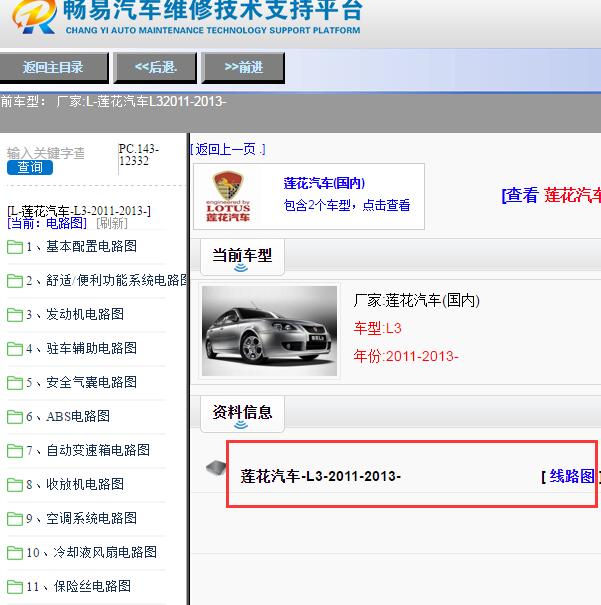Click PC.143-12332 code text

138,154
